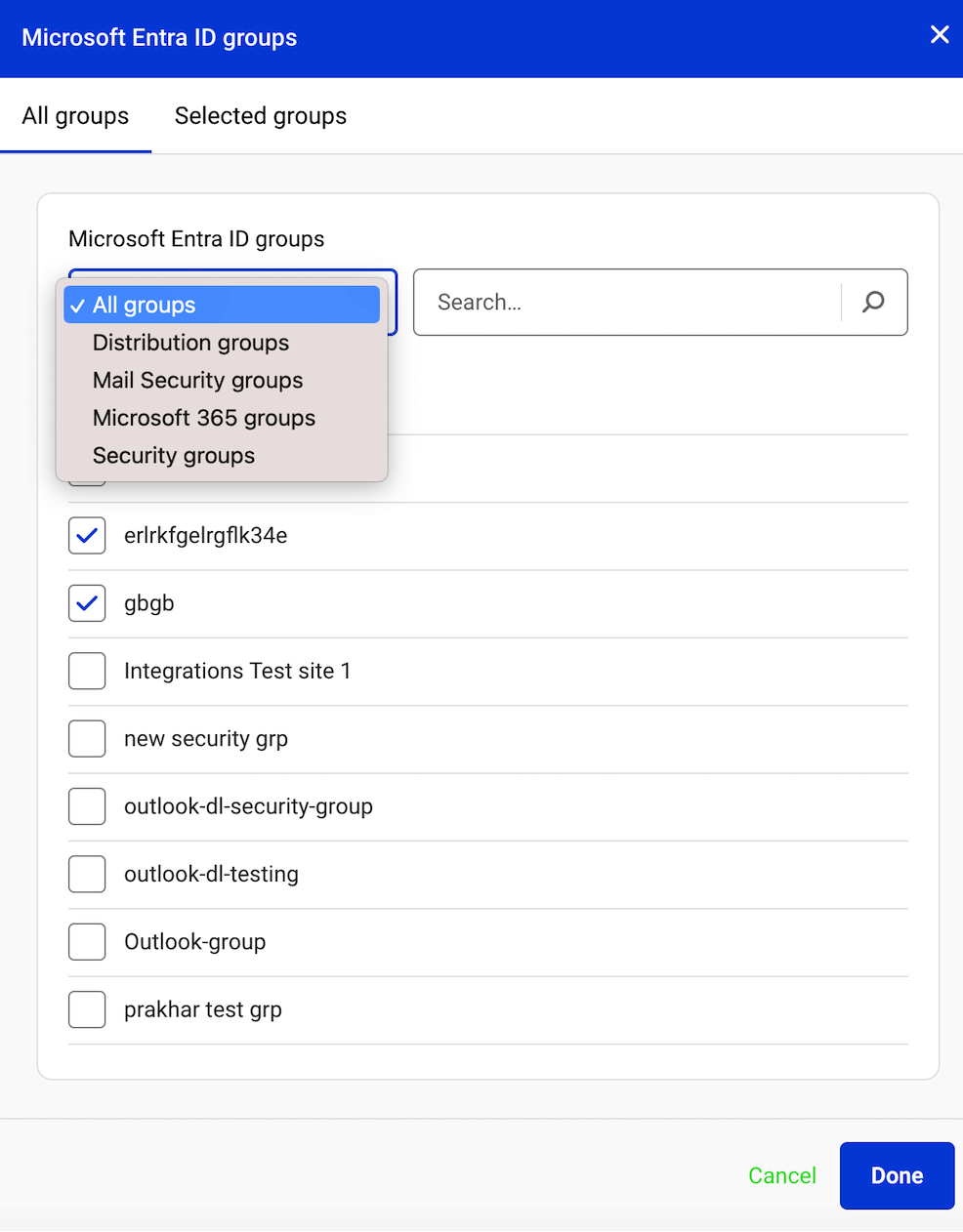The width and height of the screenshot is (963, 1232).
Task: Choose Security groups filter option
Action: coord(174,456)
